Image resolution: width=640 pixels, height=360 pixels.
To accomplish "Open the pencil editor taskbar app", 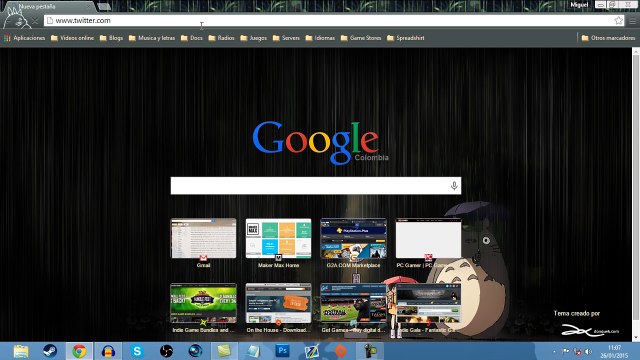I will 312,351.
